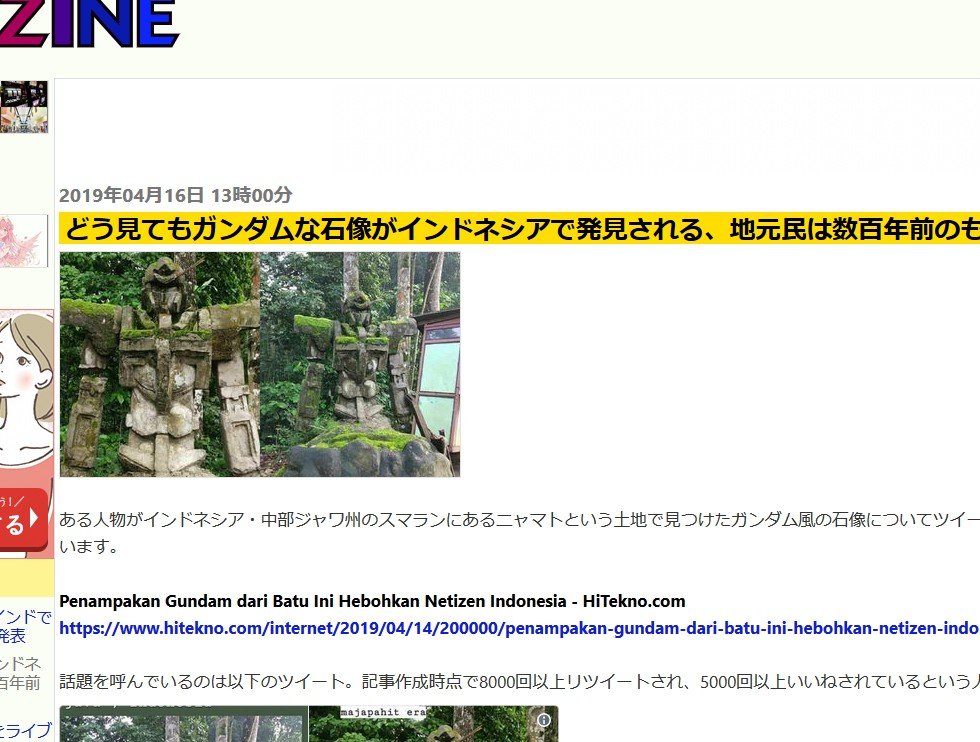Open sidebar link ending with 発表
This screenshot has width=980, height=742.
pos(25,626)
